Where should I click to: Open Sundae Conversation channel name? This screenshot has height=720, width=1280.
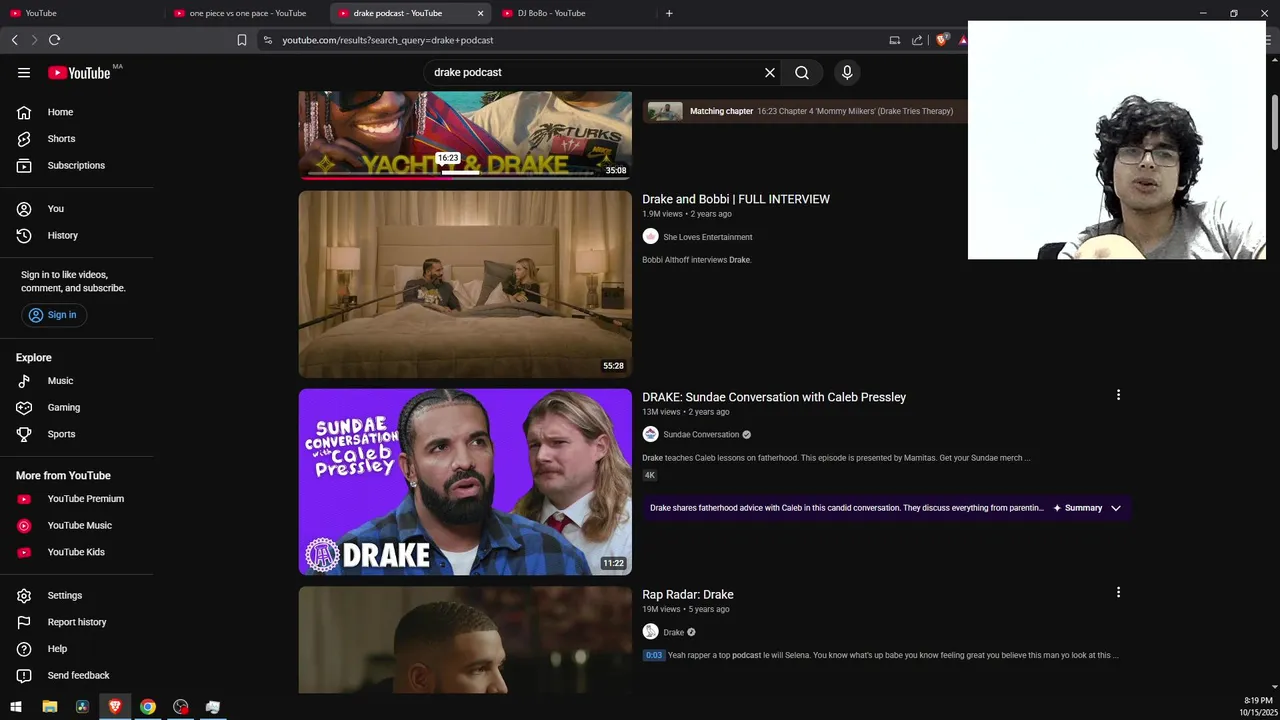coord(701,434)
